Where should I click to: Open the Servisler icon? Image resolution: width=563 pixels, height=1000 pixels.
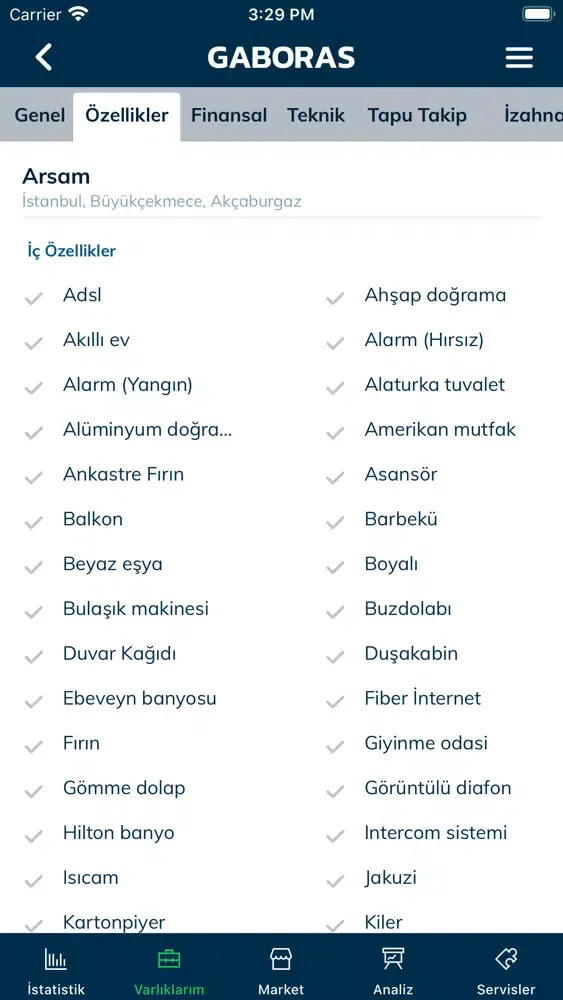506,959
